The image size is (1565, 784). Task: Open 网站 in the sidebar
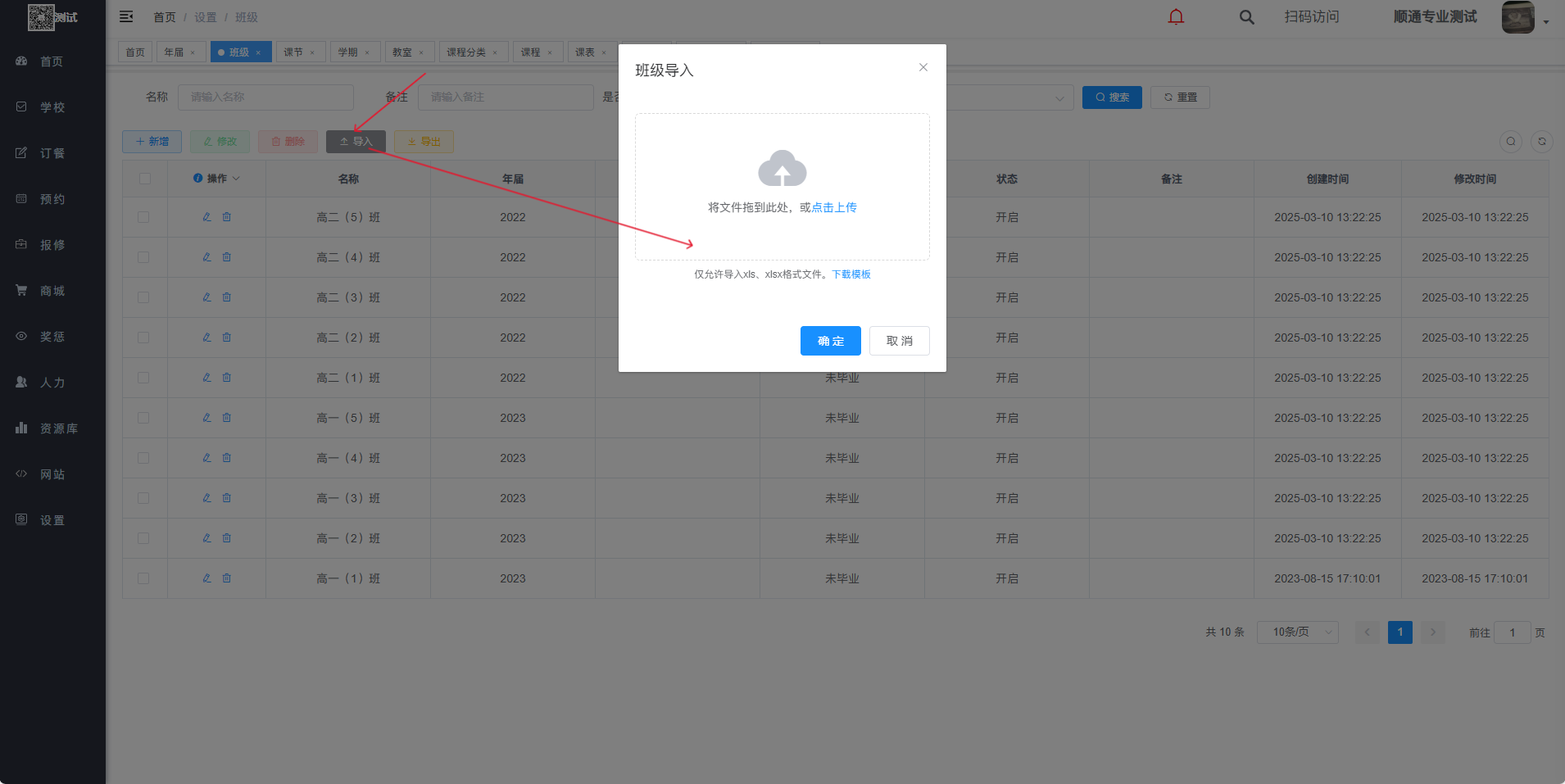point(52,474)
